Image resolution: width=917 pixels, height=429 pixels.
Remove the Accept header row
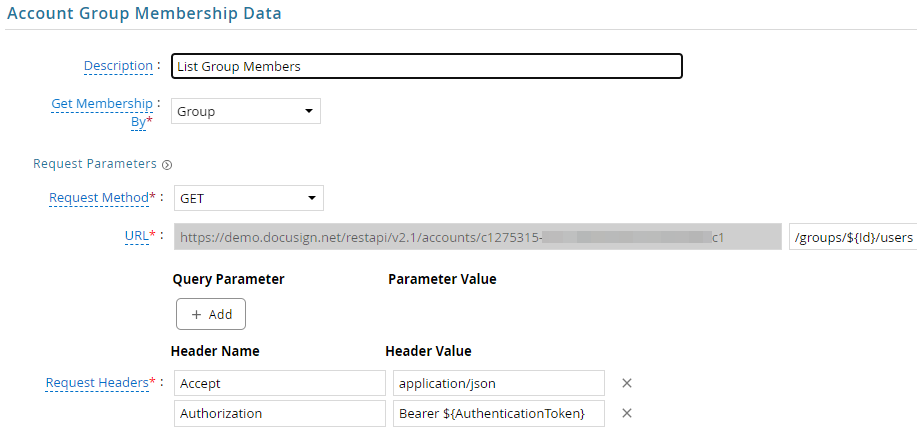coord(627,383)
